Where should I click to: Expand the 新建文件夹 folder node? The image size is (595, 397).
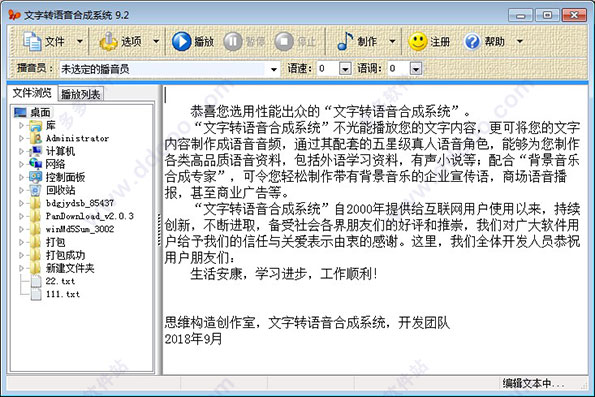pyautogui.click(x=21, y=268)
